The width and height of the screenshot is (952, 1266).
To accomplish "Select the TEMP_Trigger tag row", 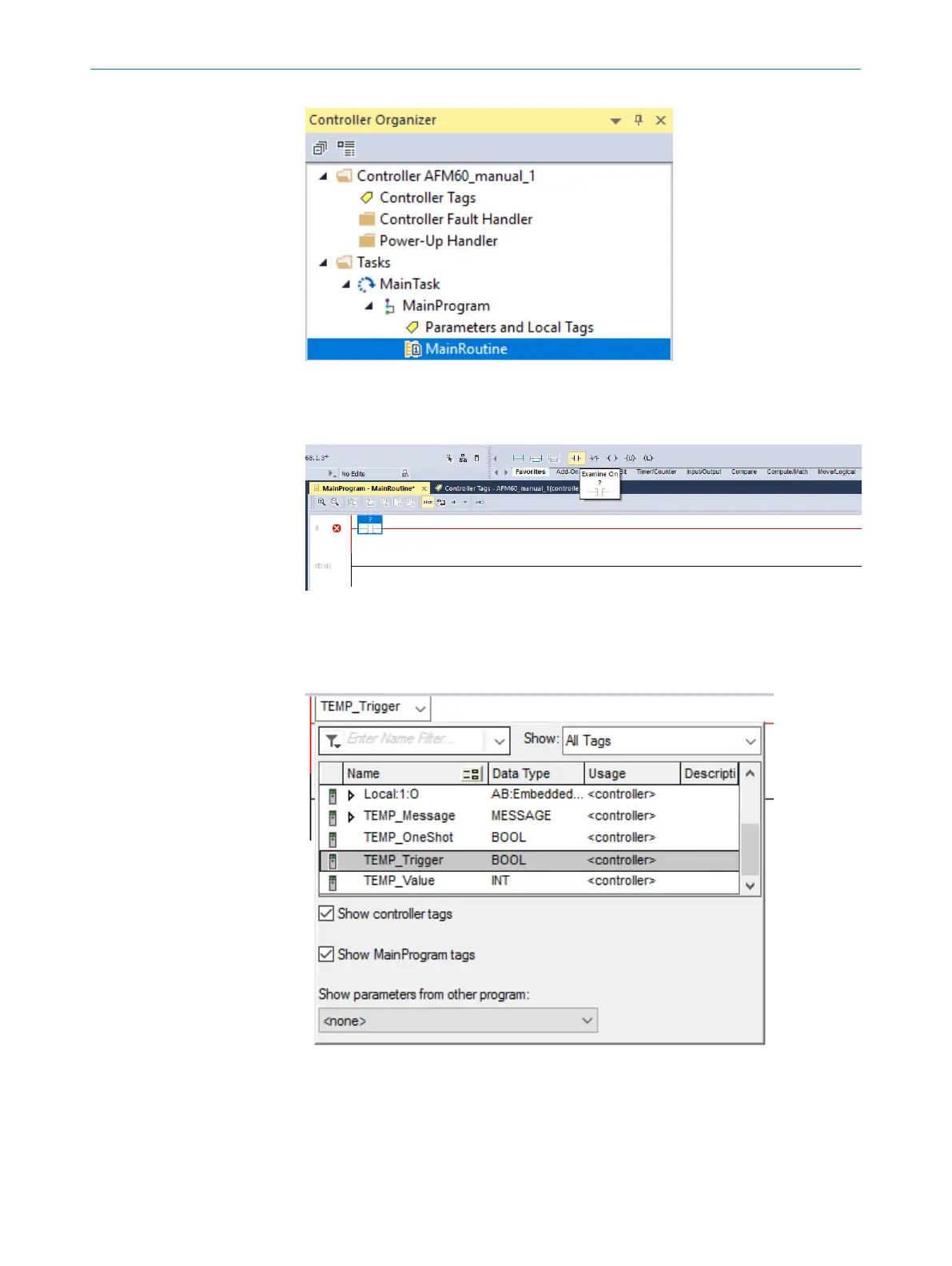I will (x=529, y=860).
